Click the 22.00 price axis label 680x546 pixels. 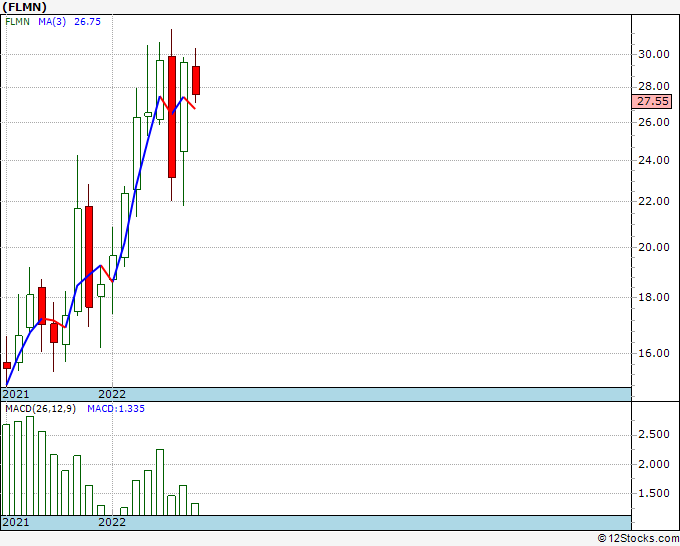654,201
